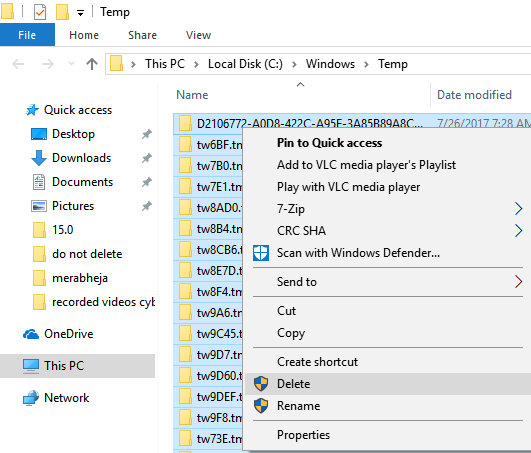Expand the chevron after Windows breadcrumb
The width and height of the screenshot is (531, 453).
(366, 64)
